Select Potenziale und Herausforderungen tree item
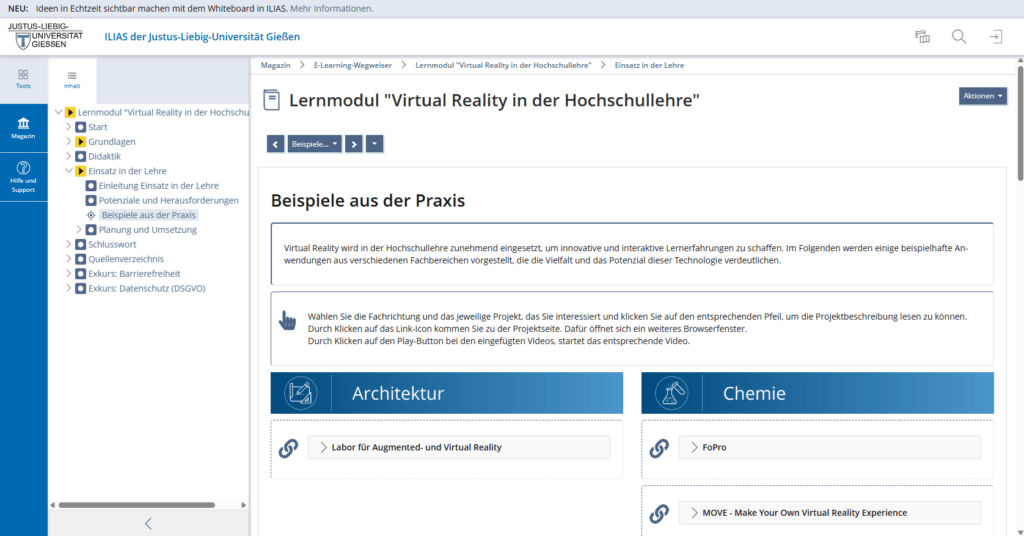Screen dimensions: 1024x536 point(168,200)
